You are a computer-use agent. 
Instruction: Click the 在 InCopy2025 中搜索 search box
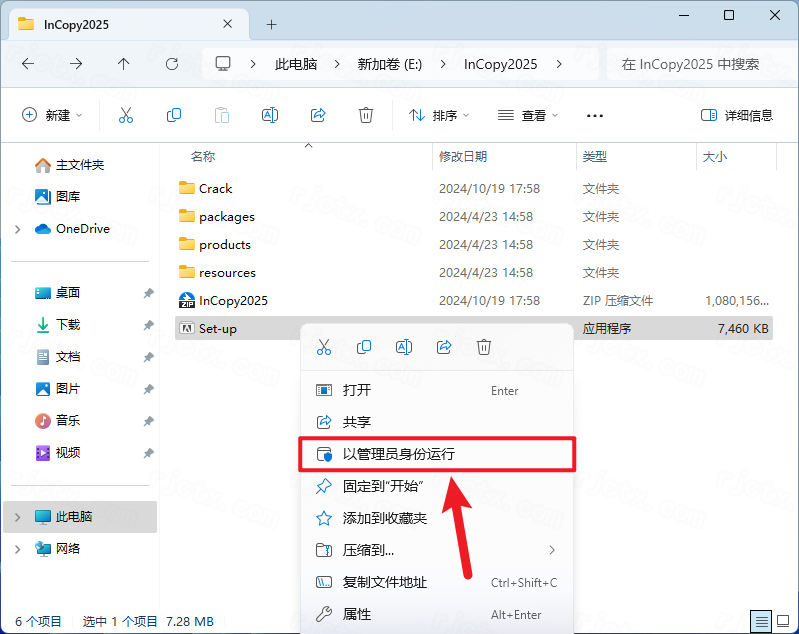point(695,64)
